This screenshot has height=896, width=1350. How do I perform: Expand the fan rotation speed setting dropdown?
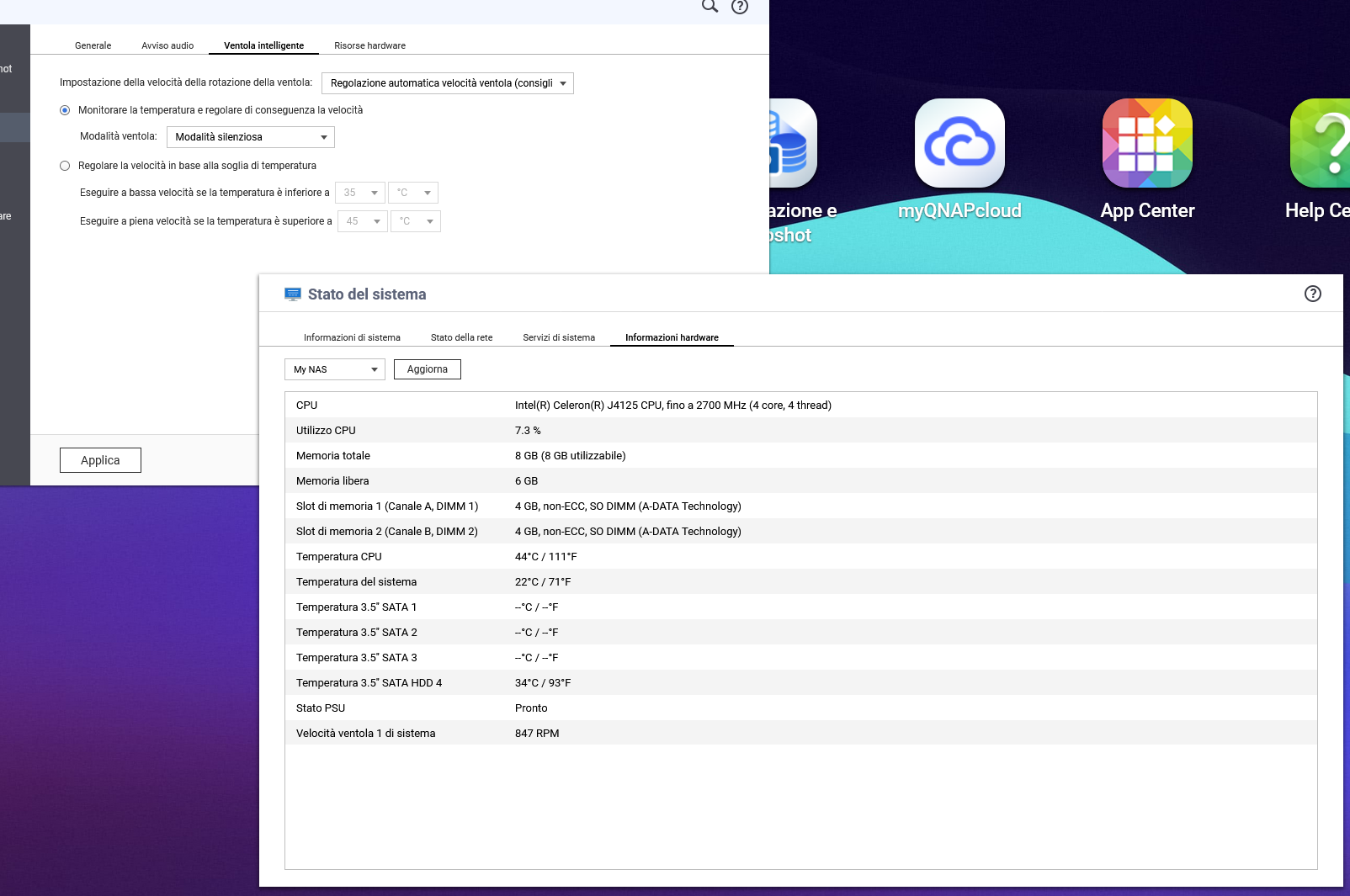pos(448,83)
